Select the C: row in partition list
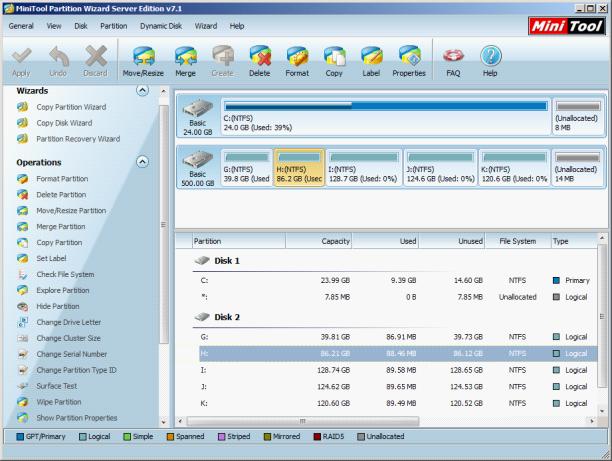 (398, 280)
